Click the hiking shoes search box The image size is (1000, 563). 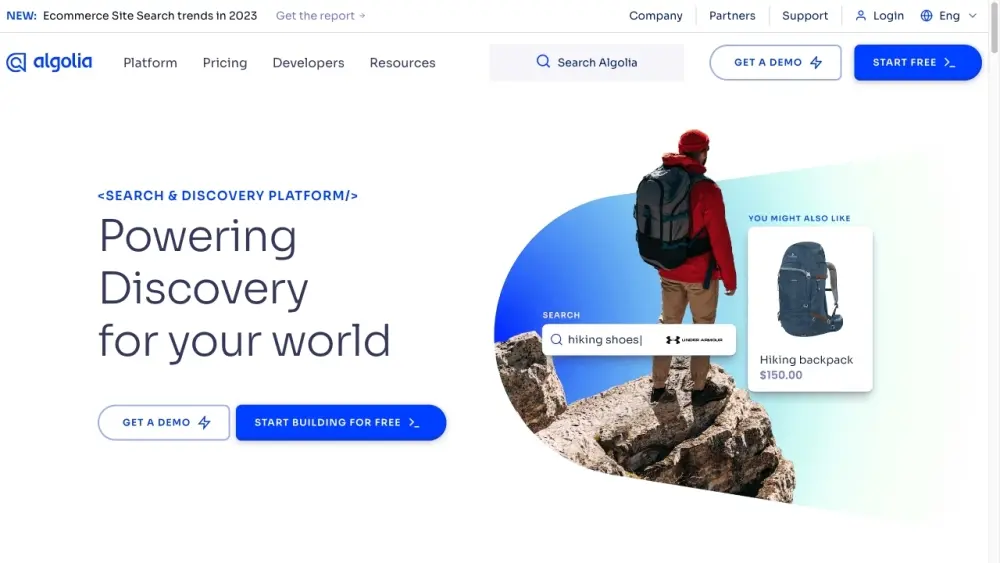638,340
